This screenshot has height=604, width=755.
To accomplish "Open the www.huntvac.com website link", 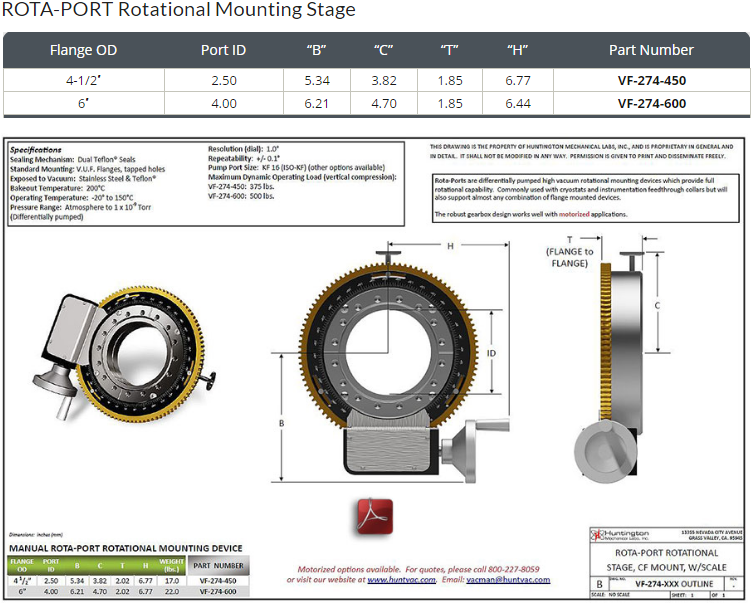I will (402, 580).
